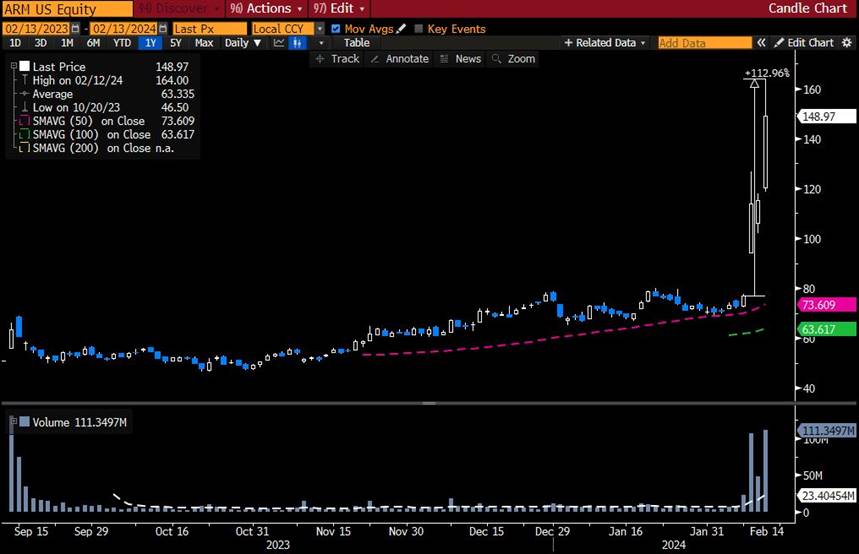Open the Discover dropdown menu

[x=179, y=8]
